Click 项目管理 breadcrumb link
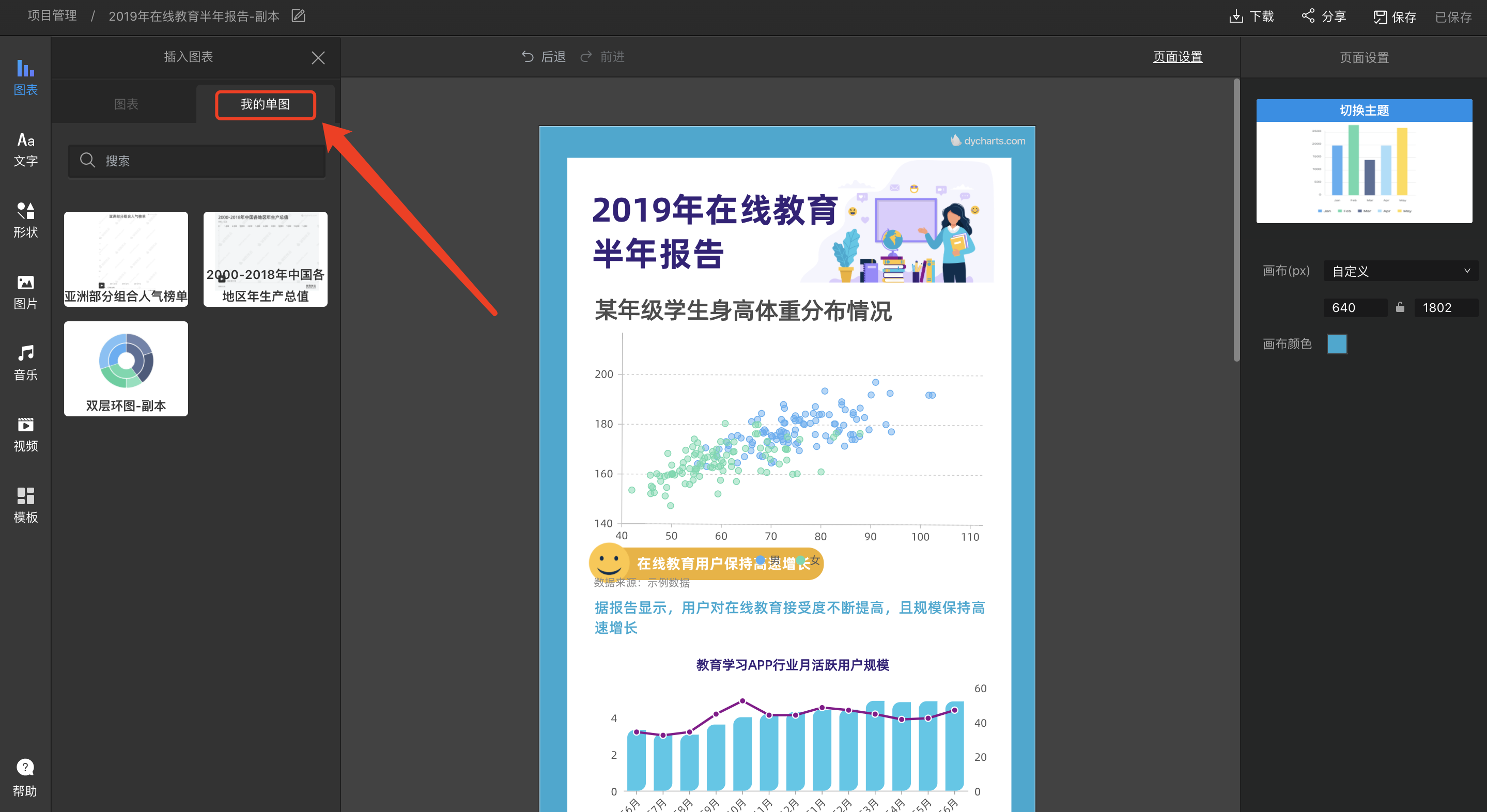The width and height of the screenshot is (1487, 812). (52, 15)
